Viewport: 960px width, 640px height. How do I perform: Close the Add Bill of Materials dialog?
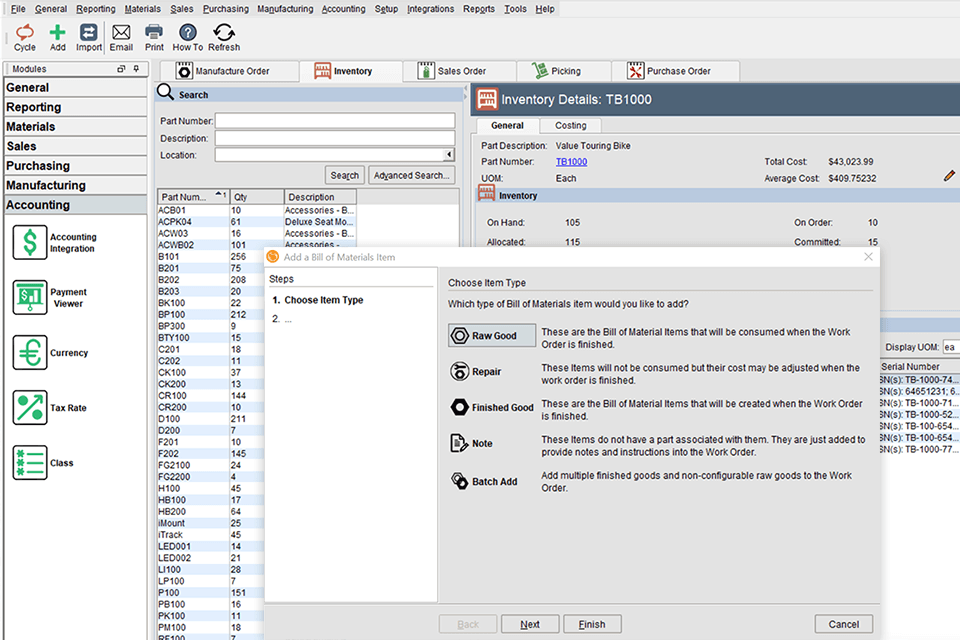[x=868, y=257]
